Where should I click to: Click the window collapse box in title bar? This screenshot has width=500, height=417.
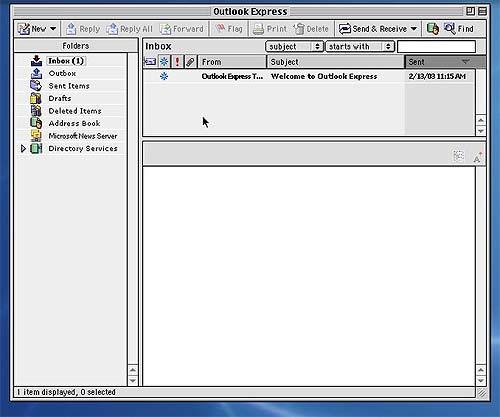[x=482, y=11]
